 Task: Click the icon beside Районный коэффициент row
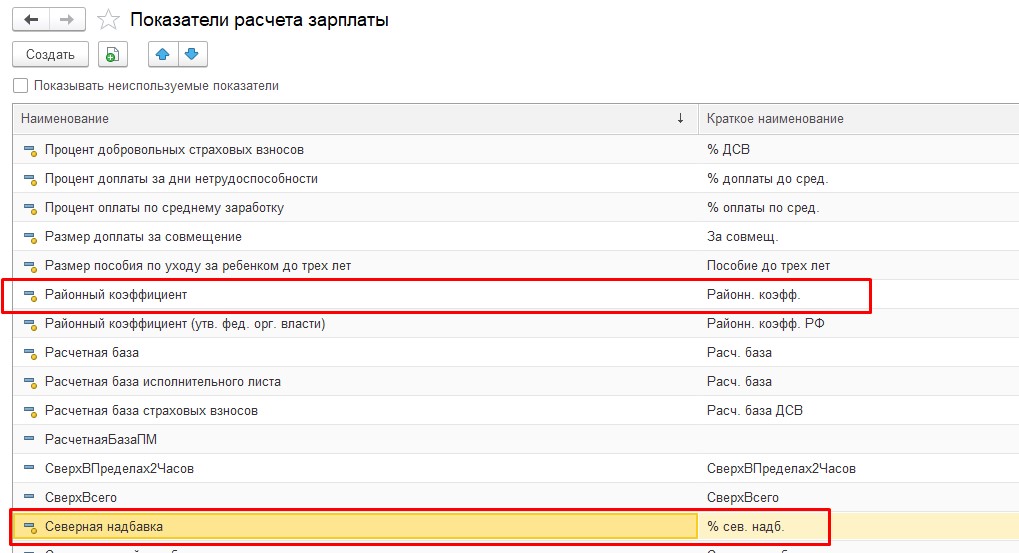29,296
